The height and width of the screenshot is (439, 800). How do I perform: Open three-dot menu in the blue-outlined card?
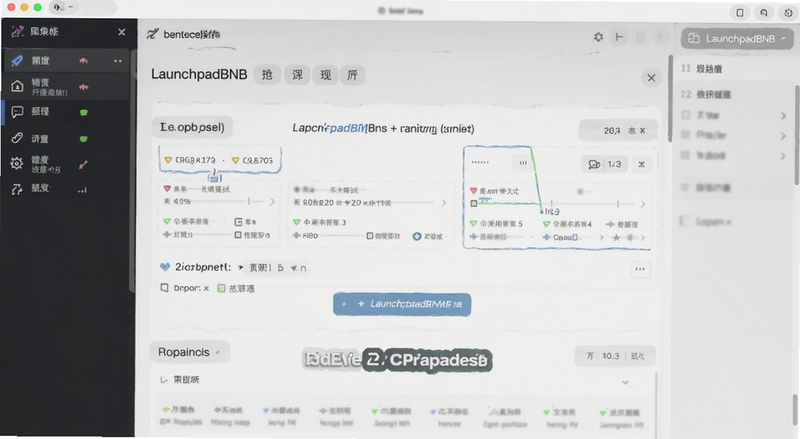coord(523,163)
